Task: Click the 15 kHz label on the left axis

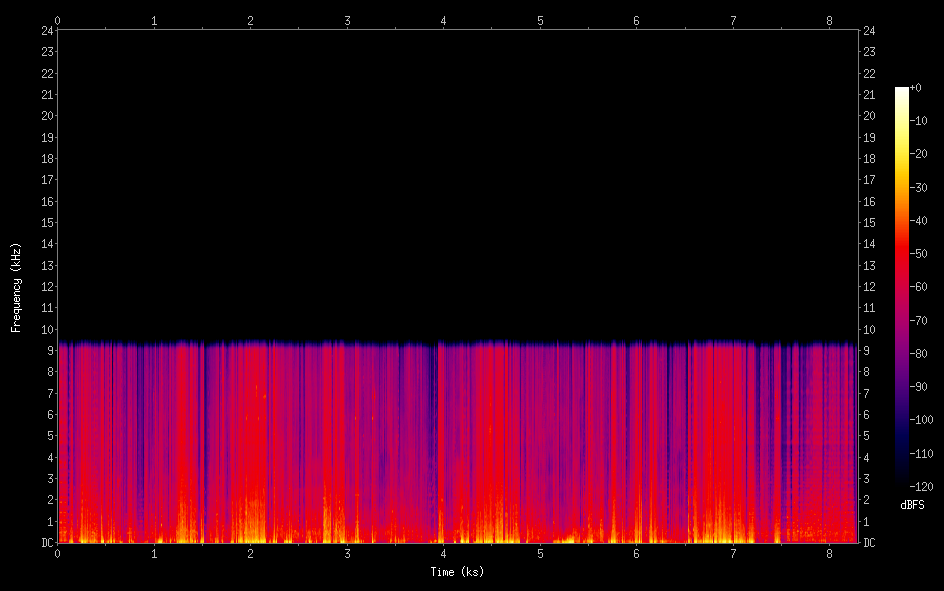Action: pos(47,223)
